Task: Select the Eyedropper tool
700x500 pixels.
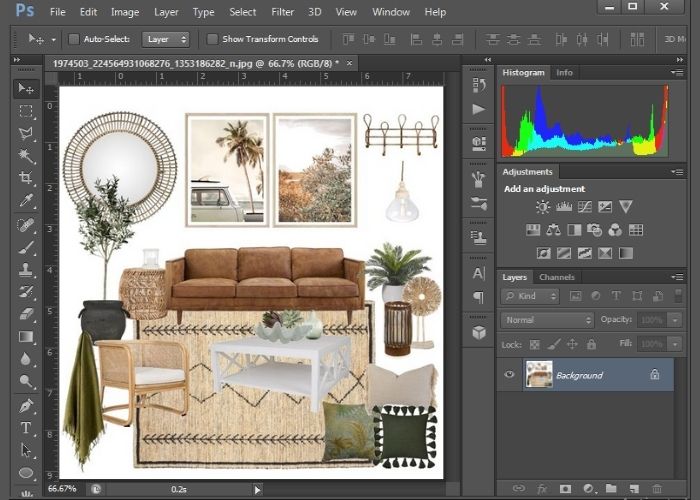Action: [x=26, y=200]
